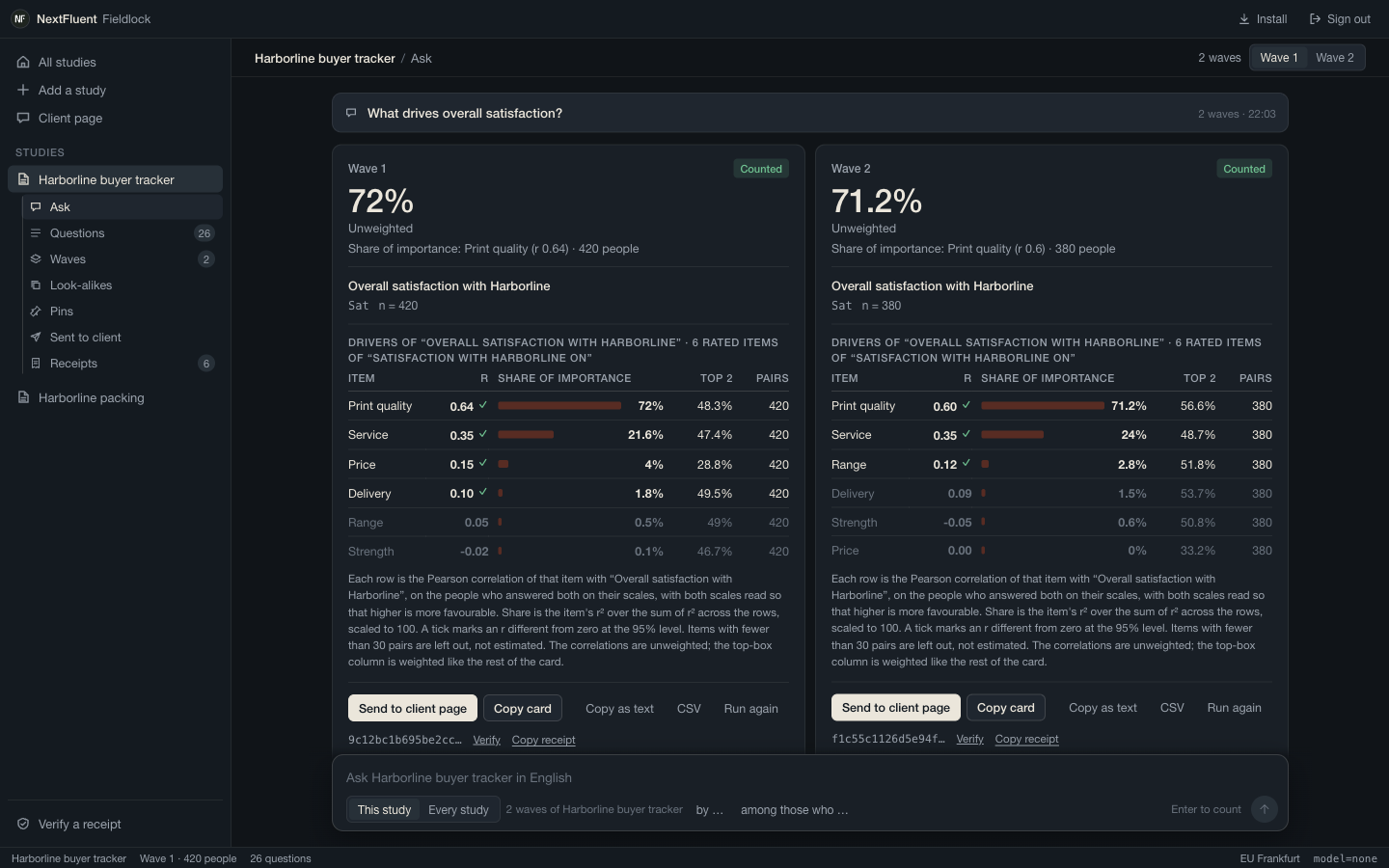
Task: Open the Waves section label
Action: click(68, 259)
